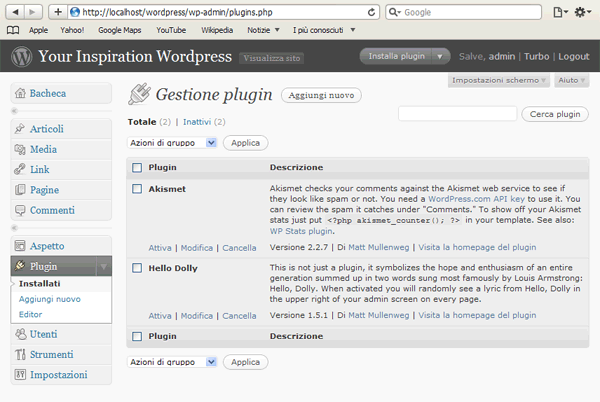Show the Totale plugins filter
The height and width of the screenshot is (402, 600).
tap(142, 122)
